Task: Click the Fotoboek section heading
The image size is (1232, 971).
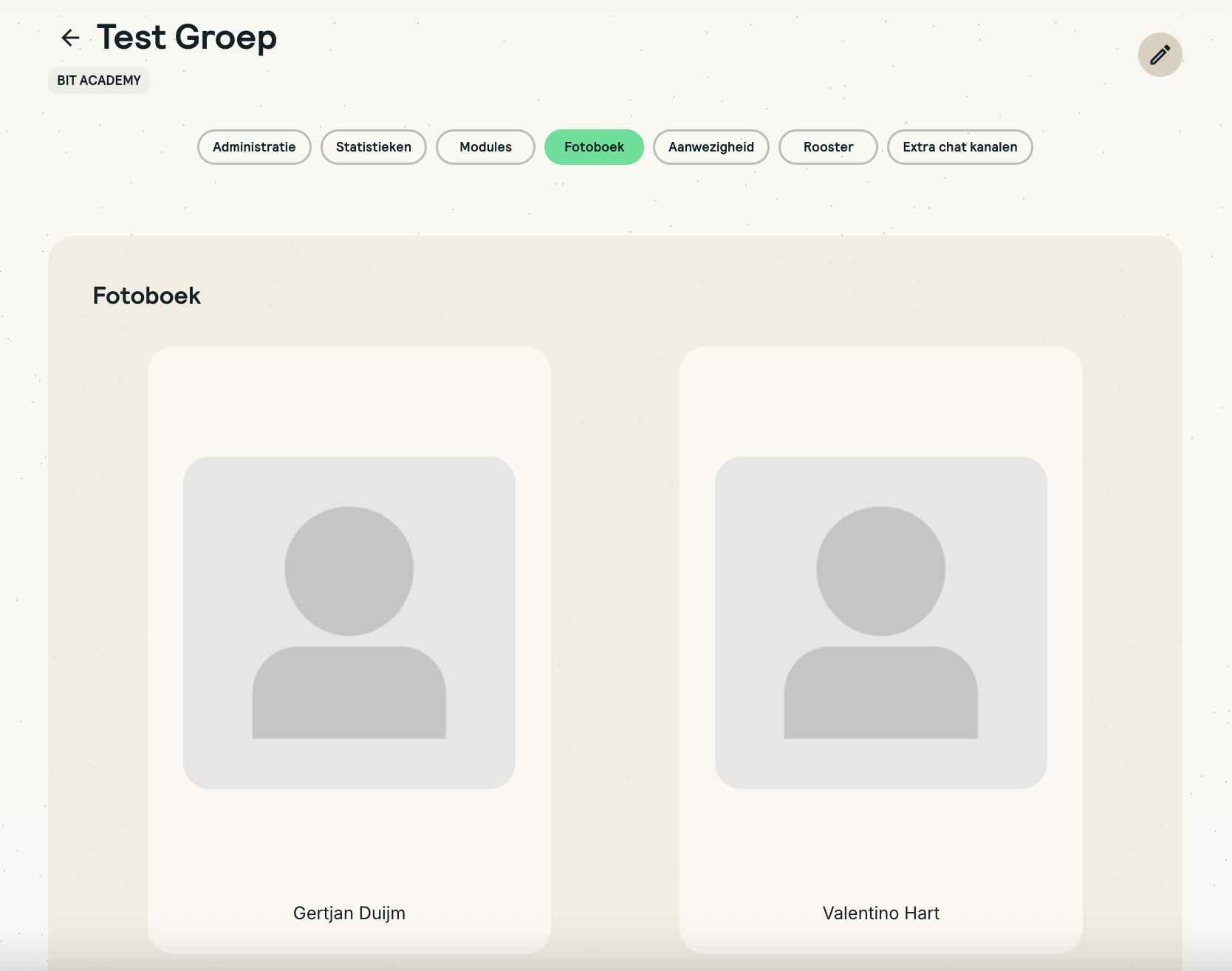Action: pyautogui.click(x=146, y=296)
